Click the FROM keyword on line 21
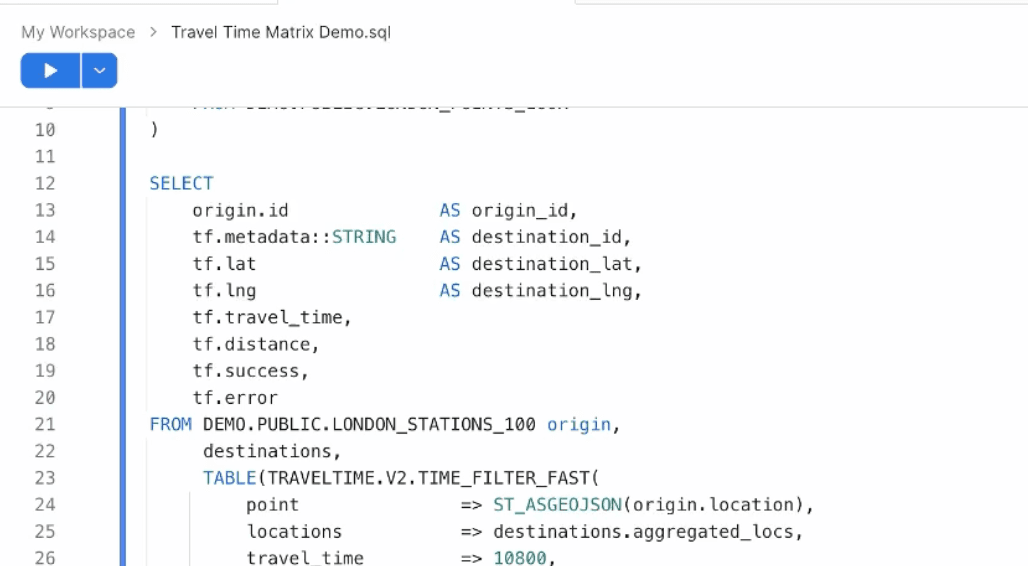Viewport: 1028px width, 566px height. 170,424
